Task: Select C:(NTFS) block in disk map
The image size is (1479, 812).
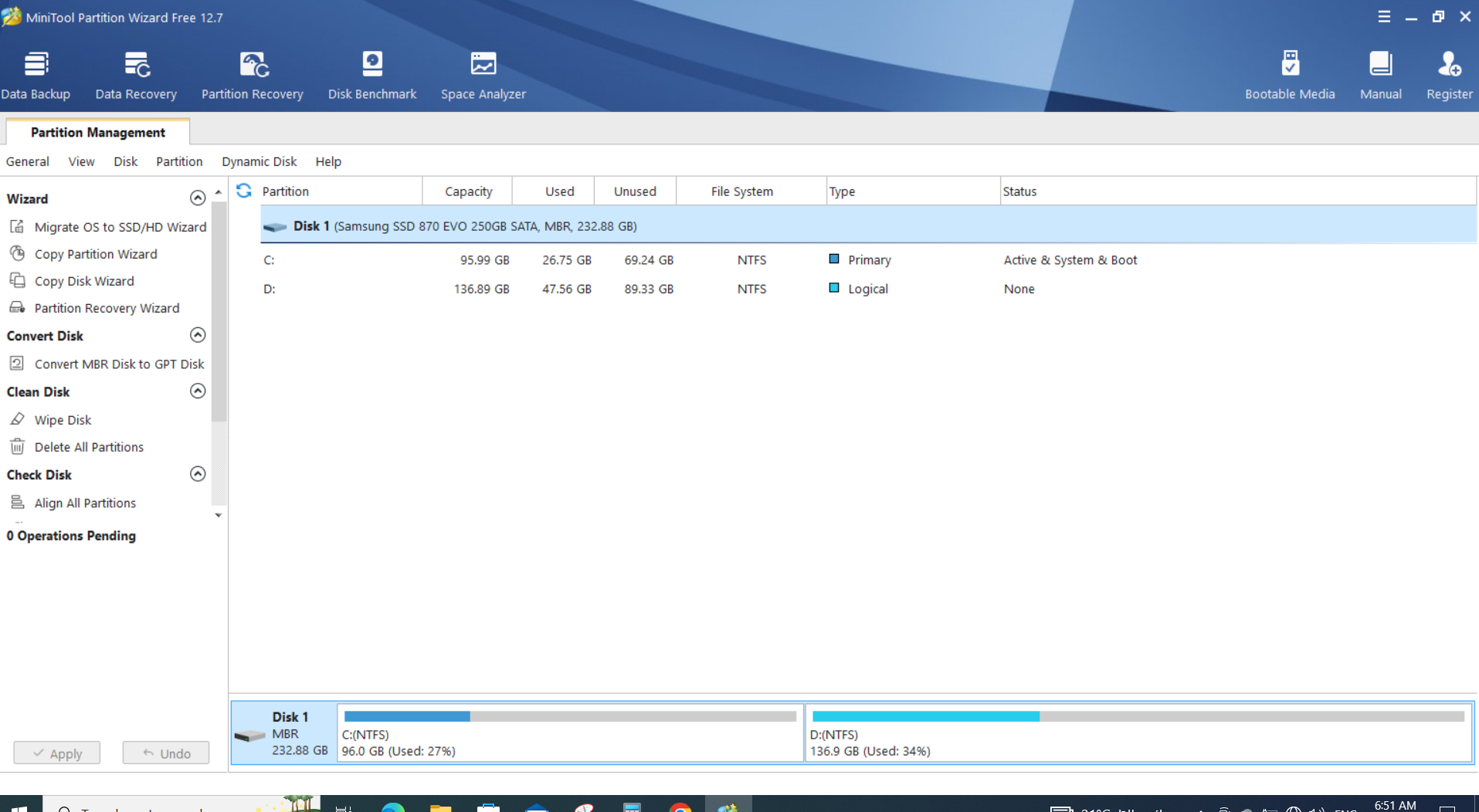Action: click(x=570, y=732)
